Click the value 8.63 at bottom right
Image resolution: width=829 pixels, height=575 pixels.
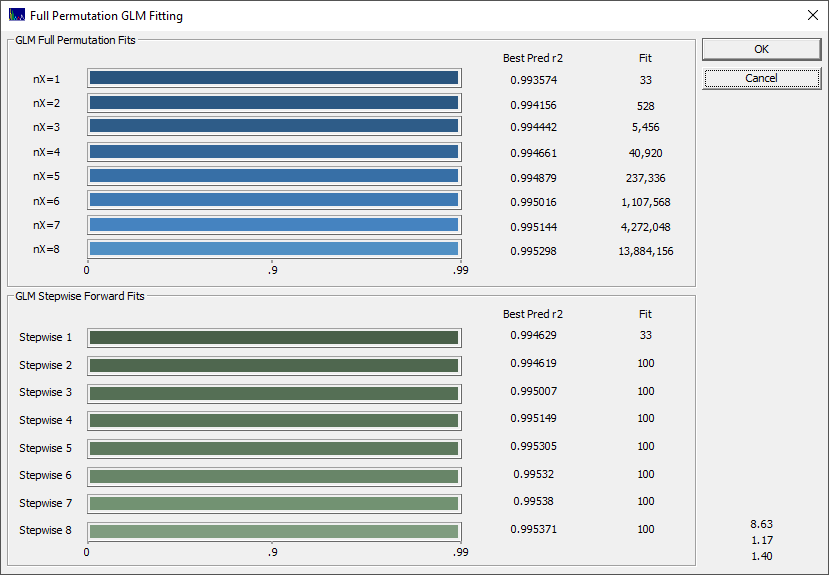pos(761,524)
